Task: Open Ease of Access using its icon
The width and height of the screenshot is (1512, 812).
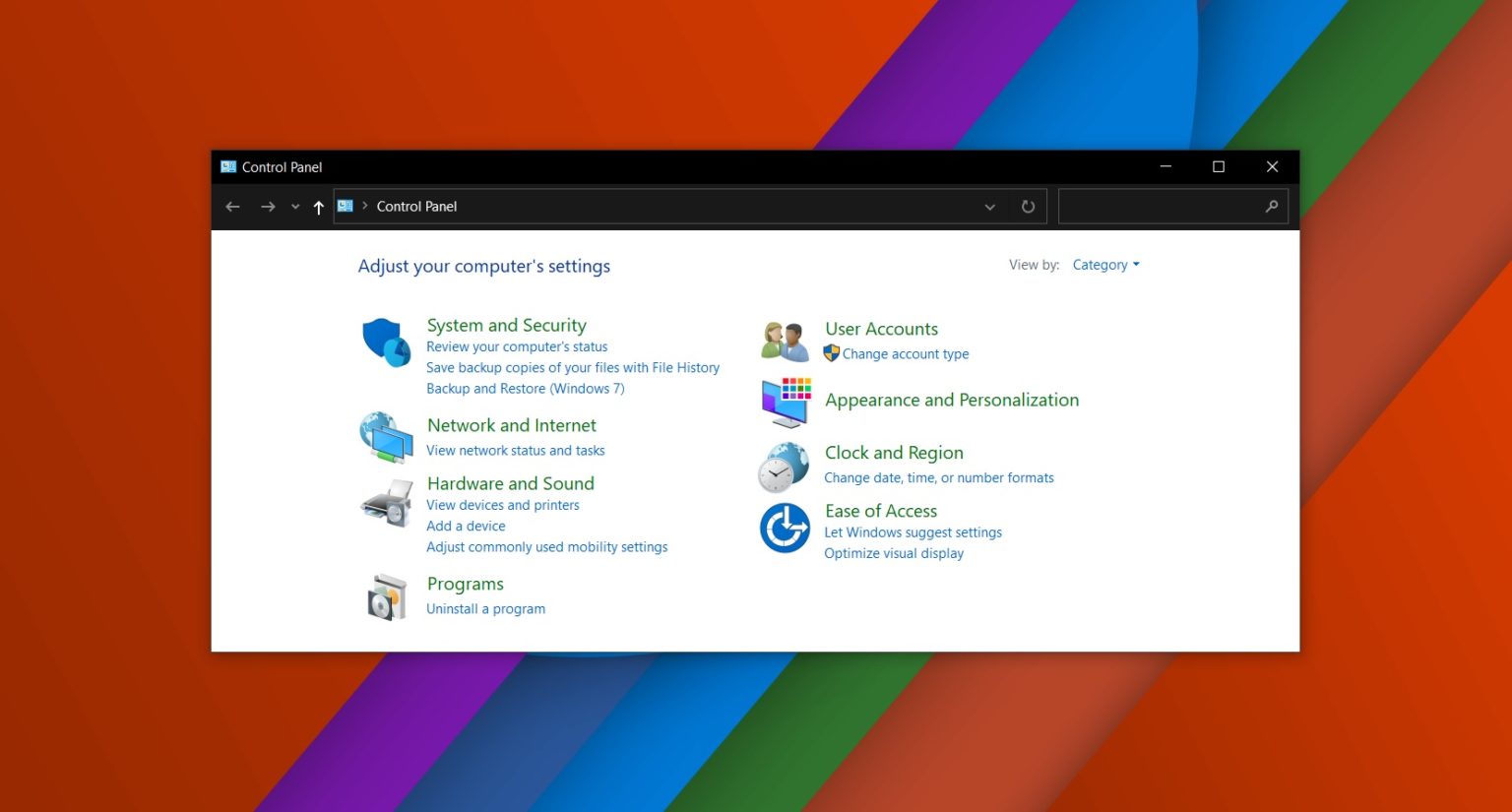Action: coord(784,529)
